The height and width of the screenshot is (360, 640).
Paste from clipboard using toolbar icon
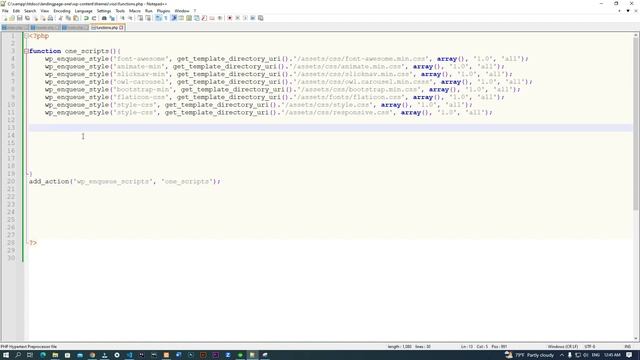coord(76,18)
